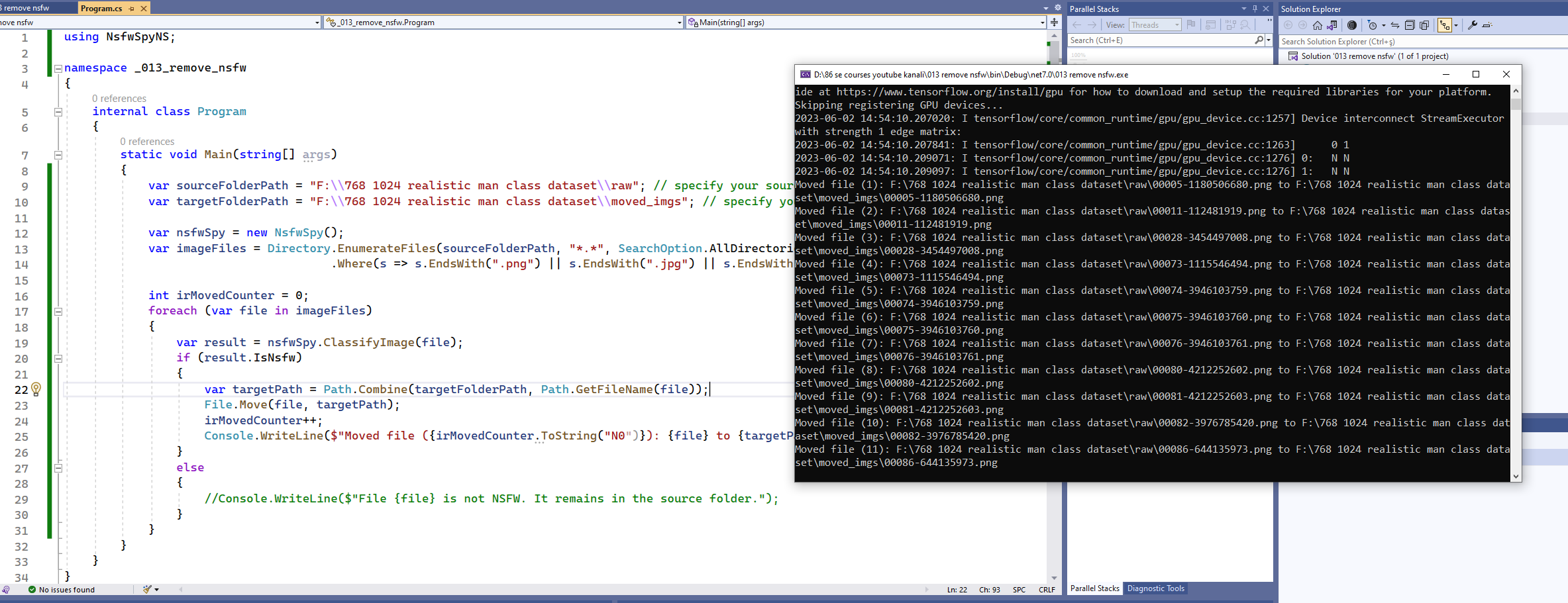This screenshot has height=603, width=1568.
Task: Collapse the if (result.IsNsfw) block
Action: (58, 358)
